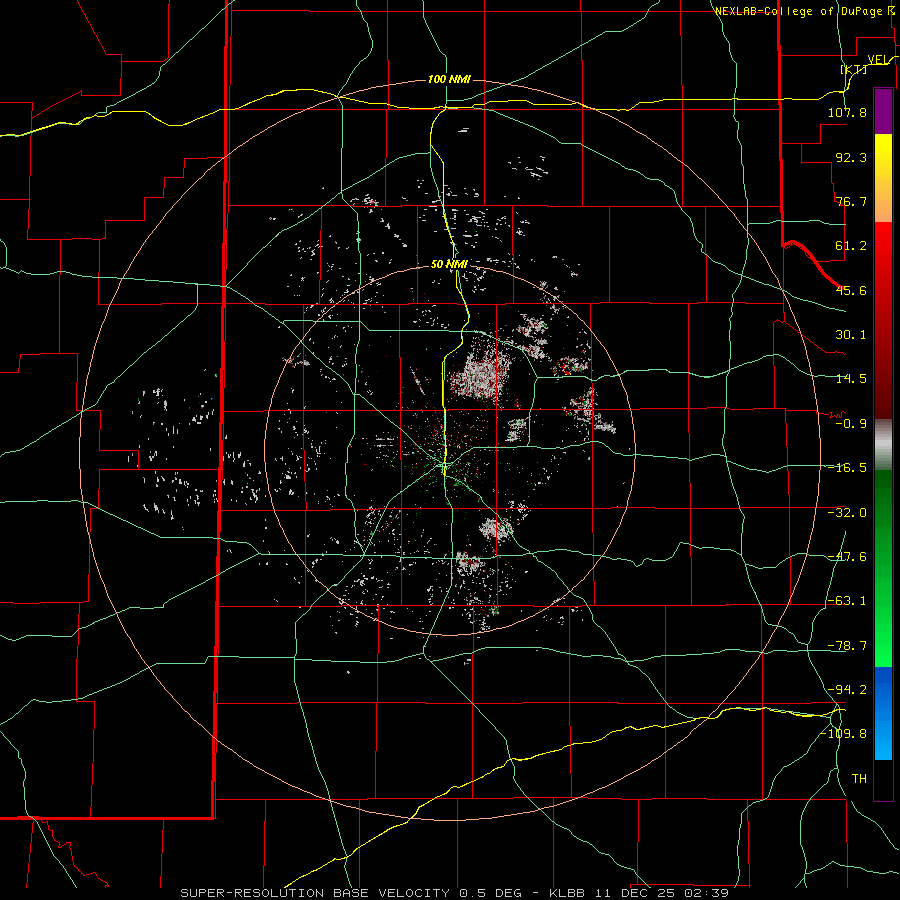Click the 14.5 velocity scale value
Viewport: 900px width, 900px height.
(851, 379)
